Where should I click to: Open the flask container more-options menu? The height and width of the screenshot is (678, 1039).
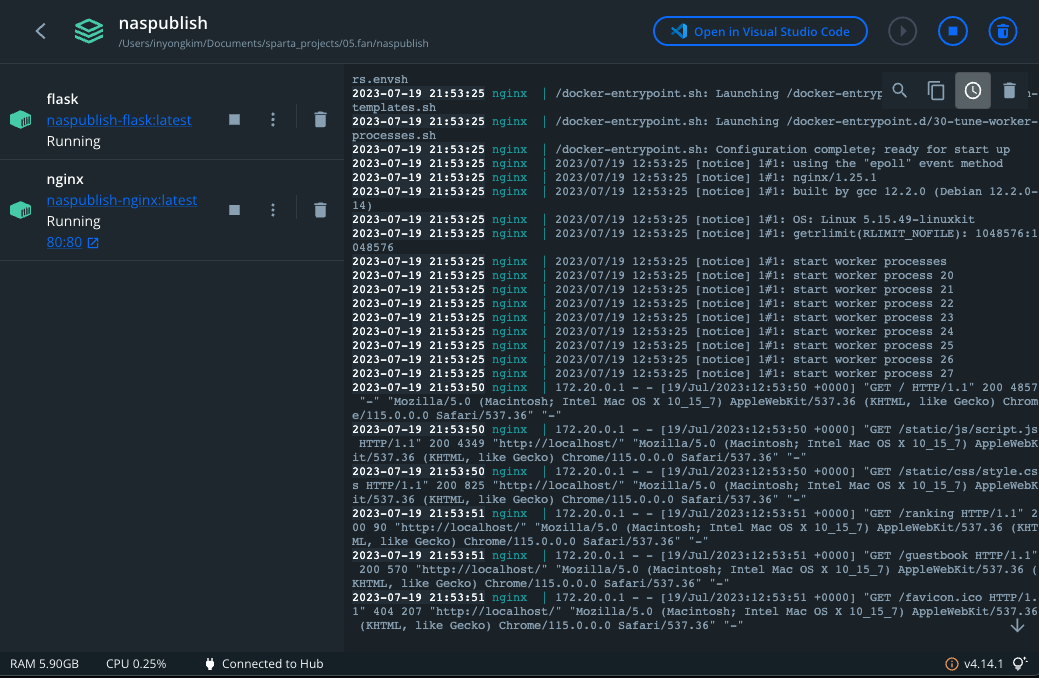pyautogui.click(x=273, y=119)
